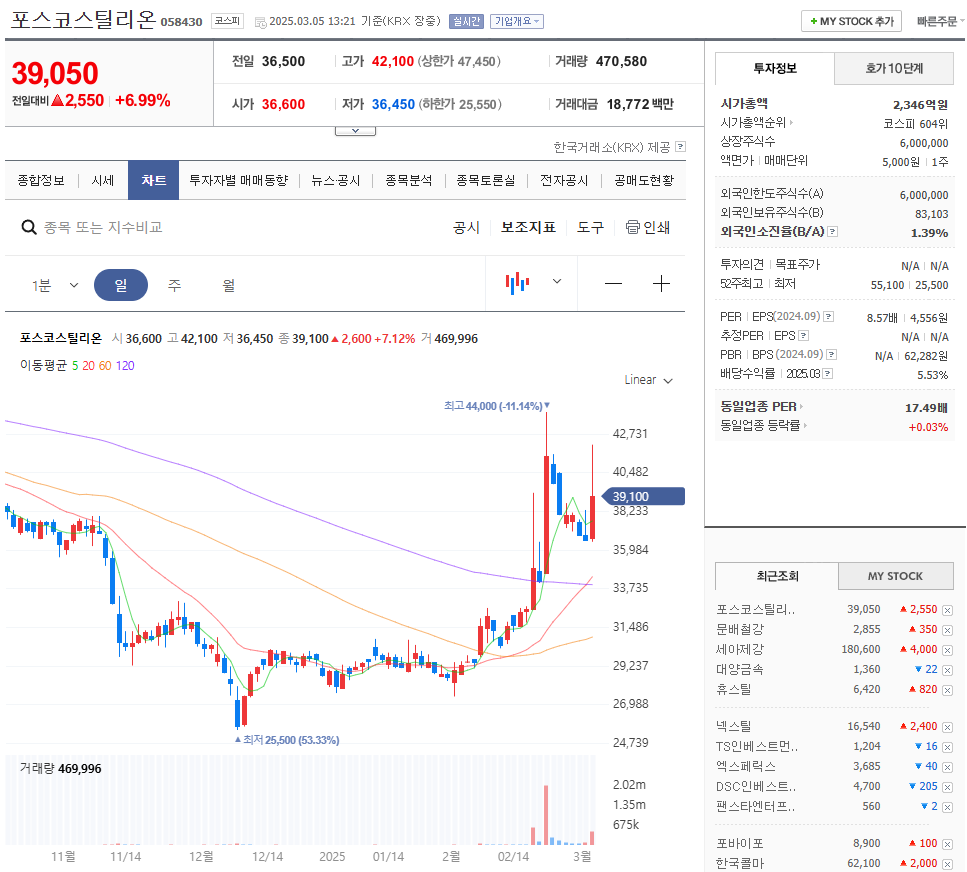967x872 pixels.
Task: Click the 종목 또는 지수비교 search field
Action: (x=103, y=228)
